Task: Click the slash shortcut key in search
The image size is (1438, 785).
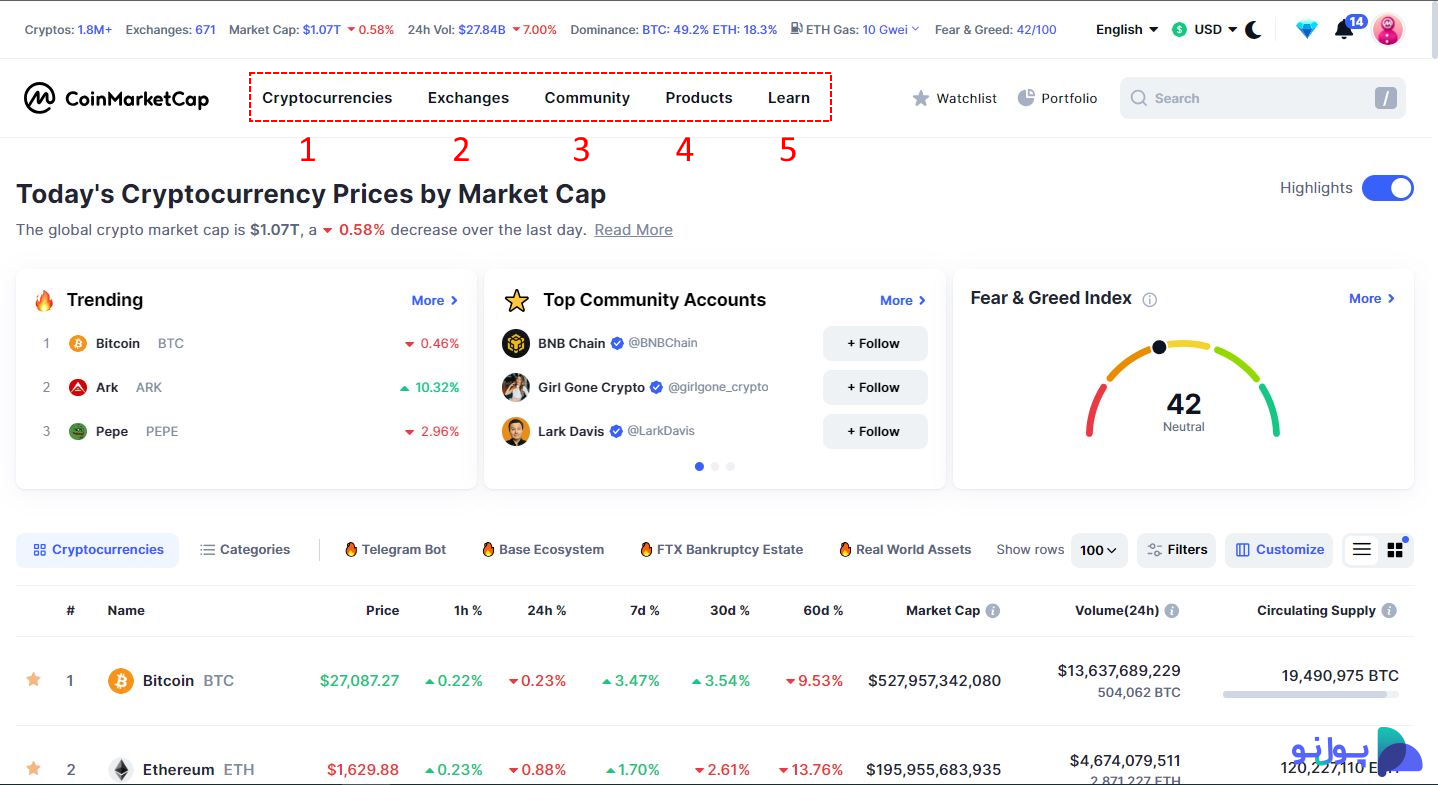Action: [x=1385, y=98]
